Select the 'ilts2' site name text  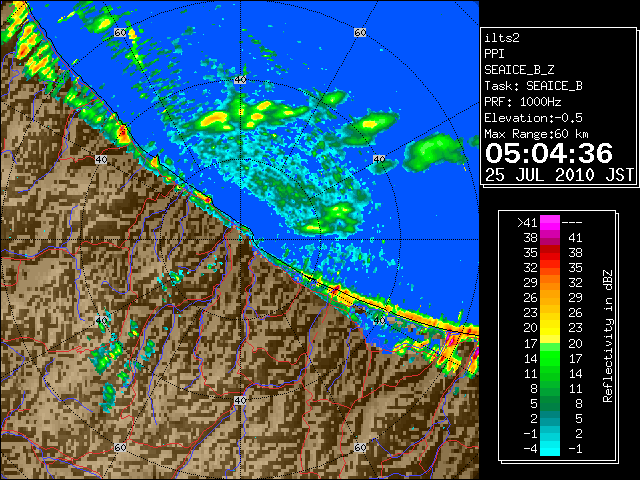(502, 38)
